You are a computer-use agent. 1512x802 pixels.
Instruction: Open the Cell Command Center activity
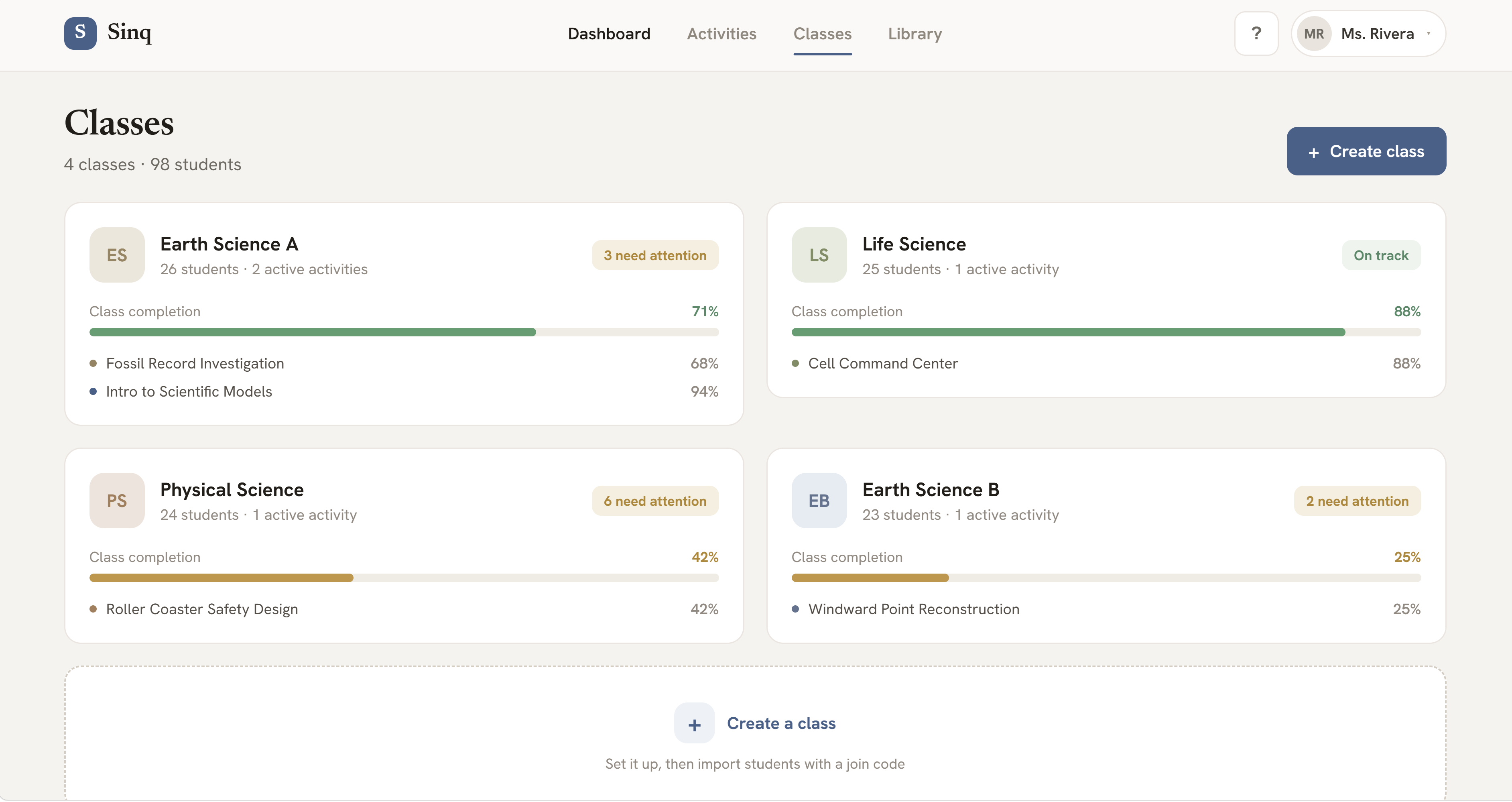click(x=883, y=363)
